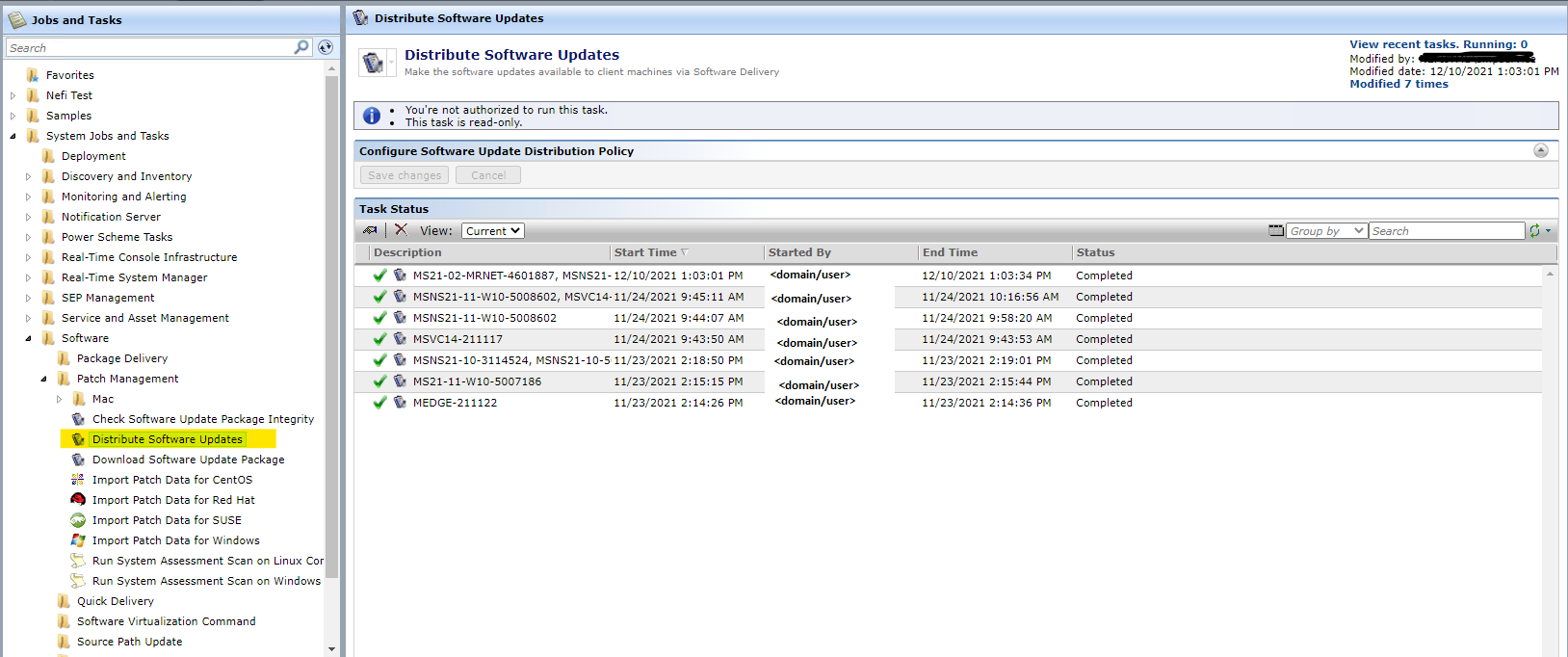The image size is (1568, 657).
Task: Select Check Software Update Package Integrity
Action: 202,419
